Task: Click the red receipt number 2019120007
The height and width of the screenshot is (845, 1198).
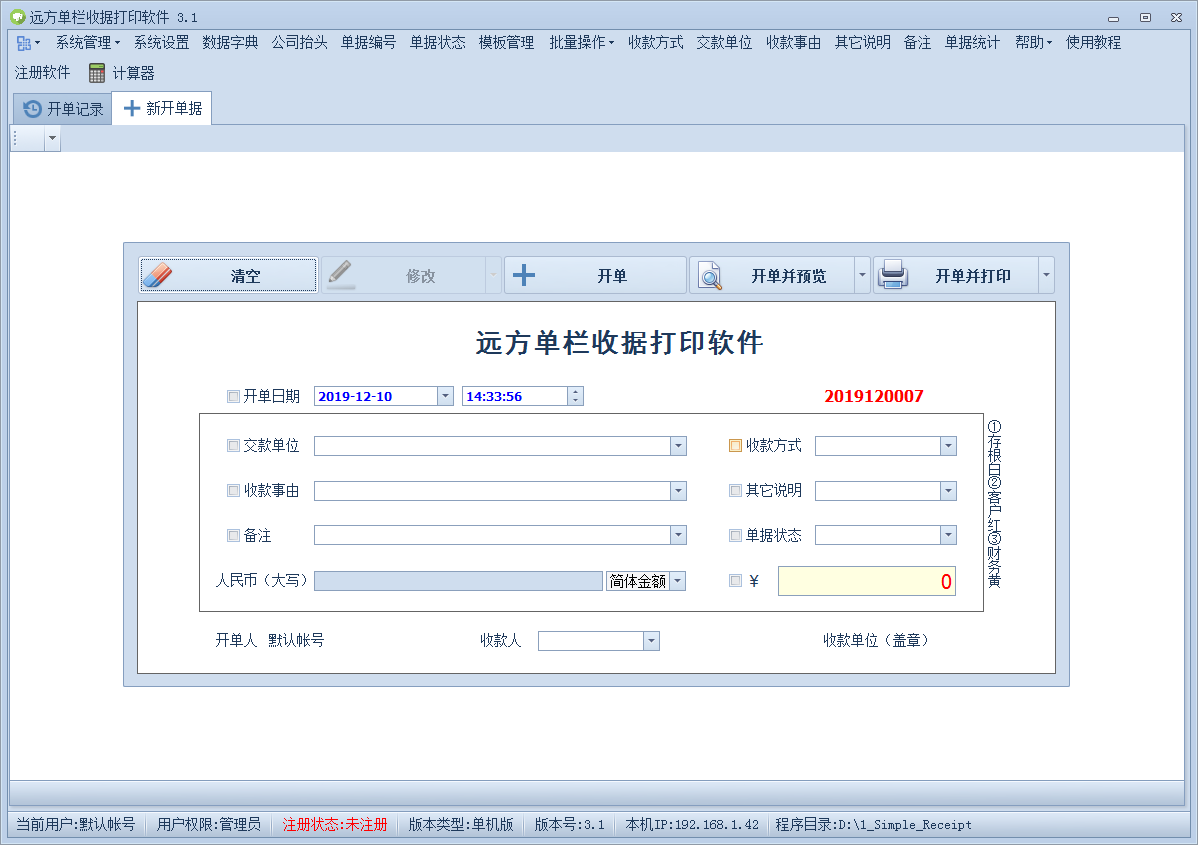Action: tap(873, 396)
